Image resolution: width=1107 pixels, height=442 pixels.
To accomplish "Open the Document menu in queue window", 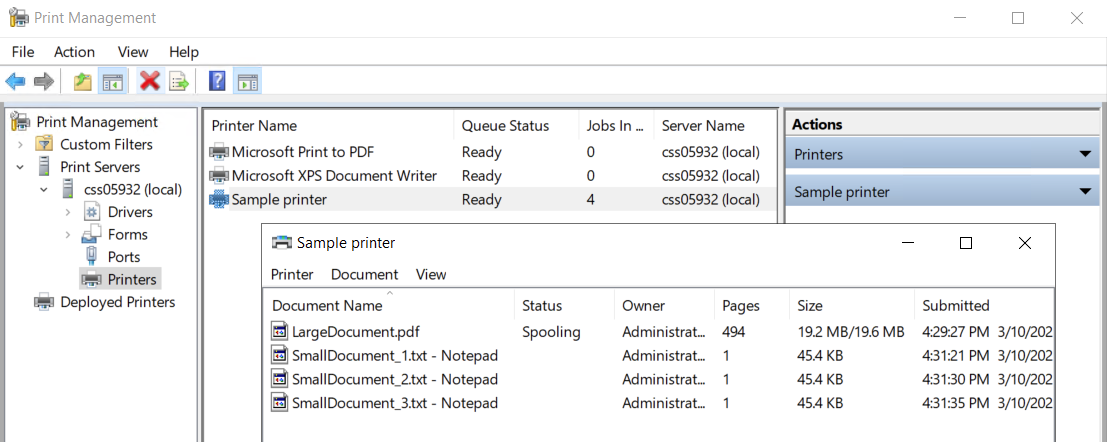I will [364, 274].
